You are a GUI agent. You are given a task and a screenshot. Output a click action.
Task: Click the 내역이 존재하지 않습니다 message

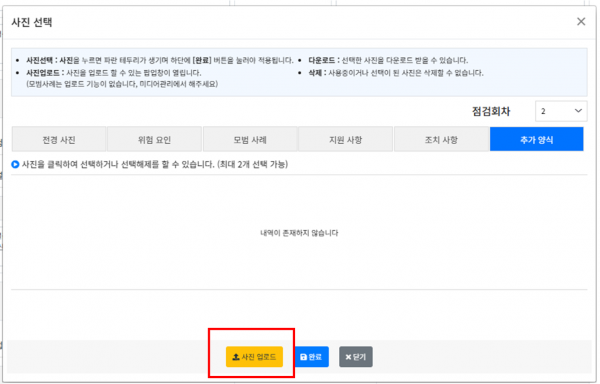[300, 234]
